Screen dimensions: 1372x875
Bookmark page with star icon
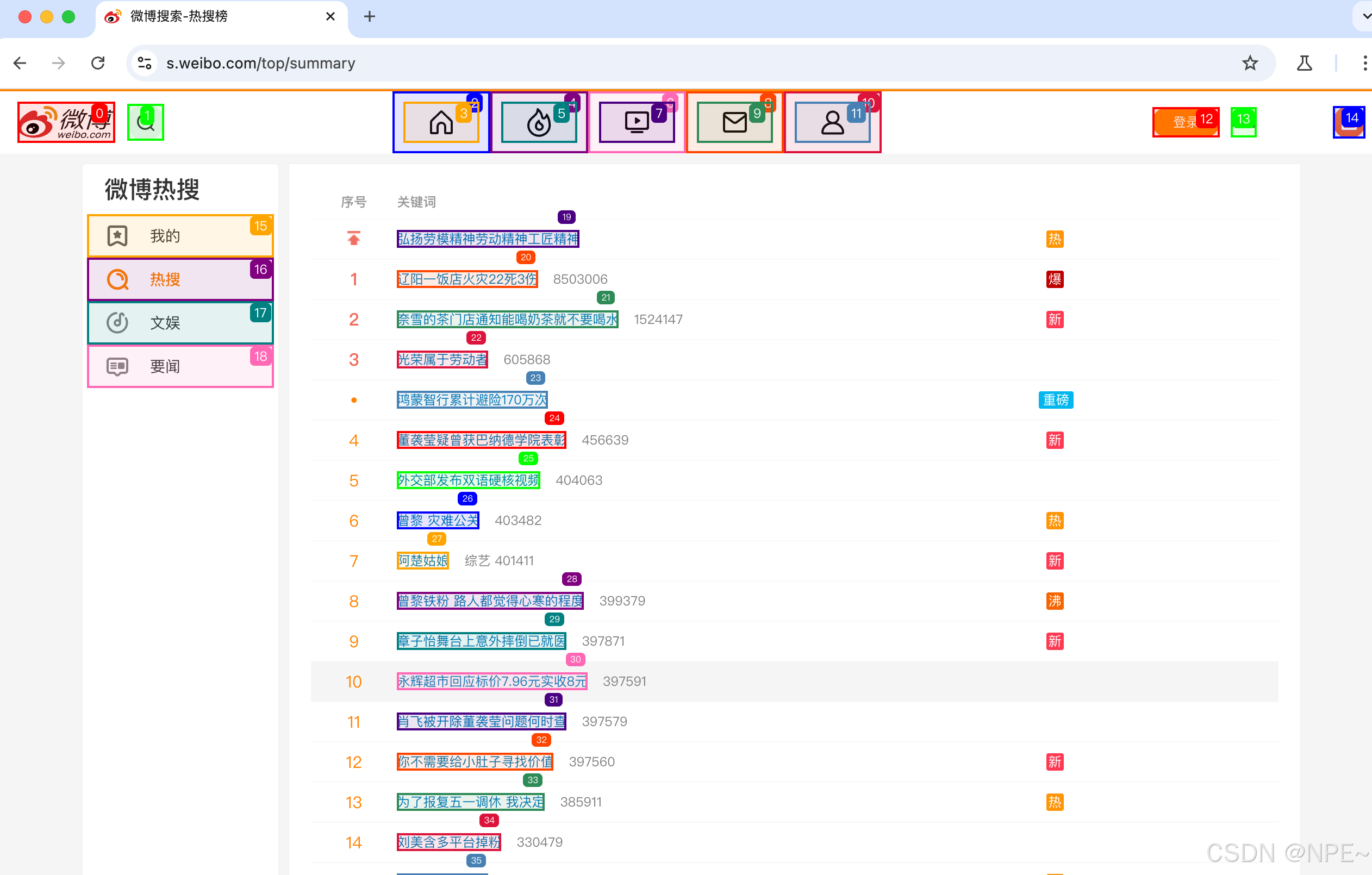pyautogui.click(x=1250, y=62)
